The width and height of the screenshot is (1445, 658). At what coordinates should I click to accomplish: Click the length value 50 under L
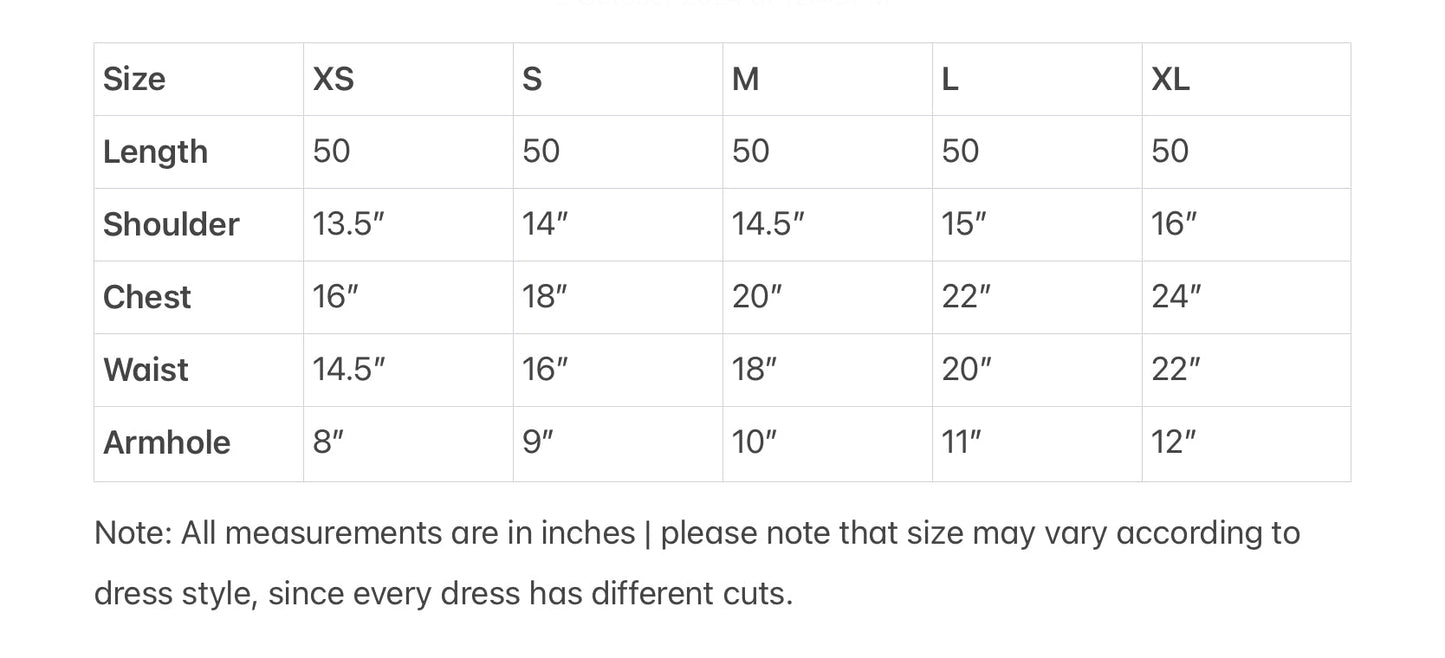(x=960, y=152)
